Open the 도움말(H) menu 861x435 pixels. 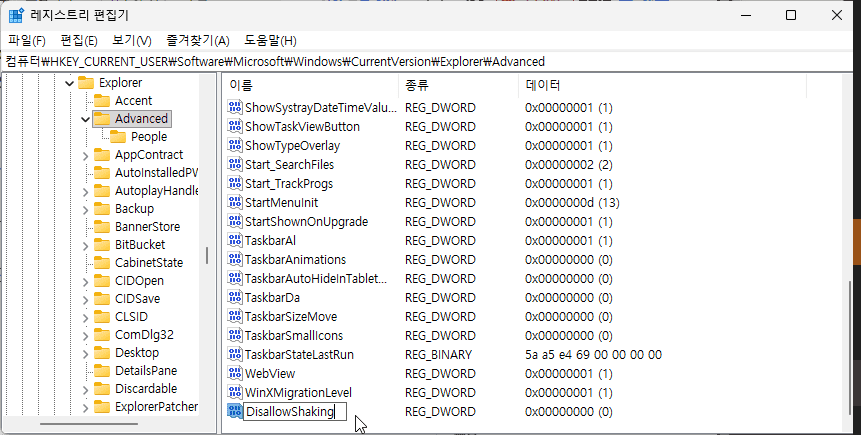270,41
